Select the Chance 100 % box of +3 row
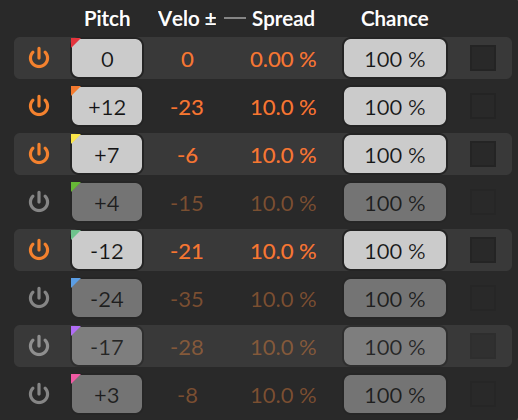 (x=395, y=394)
